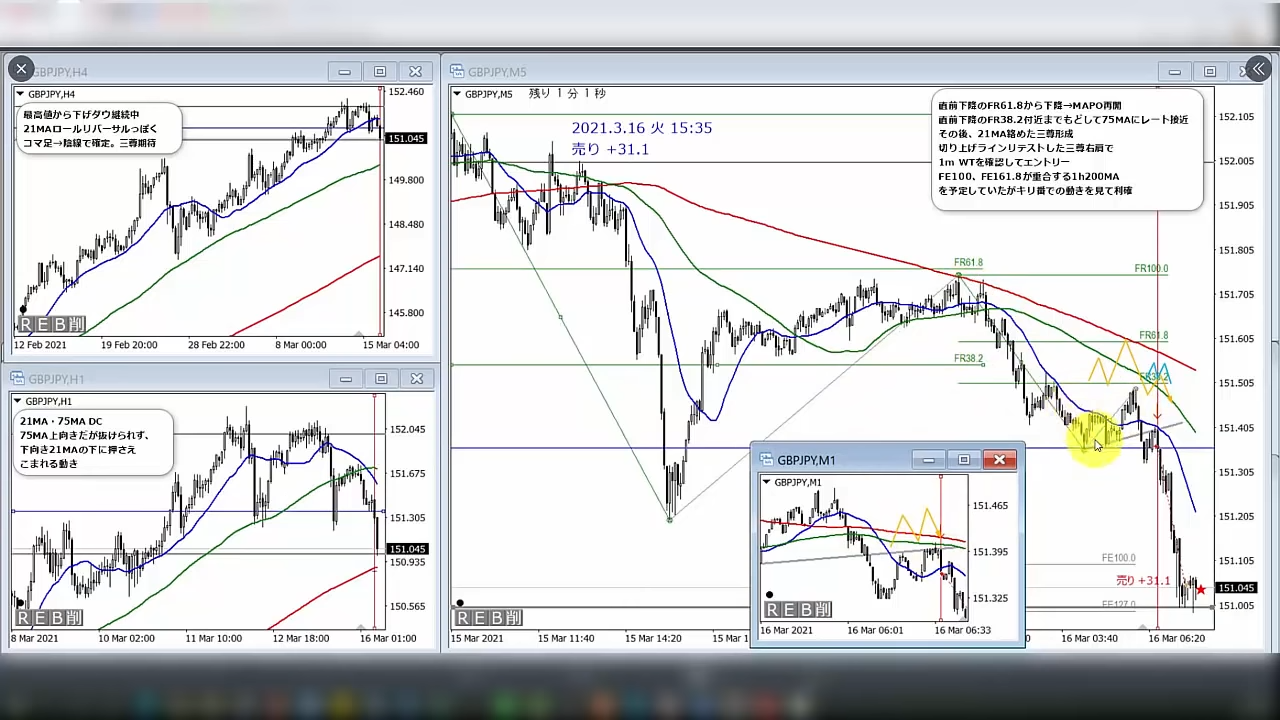1280x720 pixels.
Task: Click the B button in the M5 chart
Action: point(496,618)
